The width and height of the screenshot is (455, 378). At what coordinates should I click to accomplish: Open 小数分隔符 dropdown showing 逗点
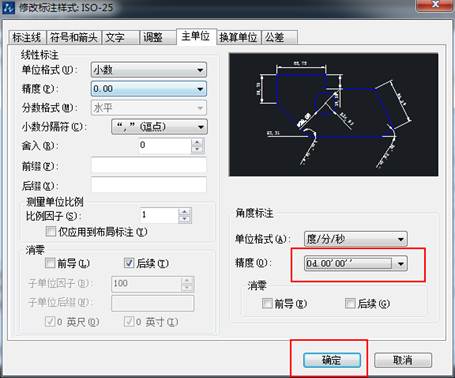click(x=159, y=127)
